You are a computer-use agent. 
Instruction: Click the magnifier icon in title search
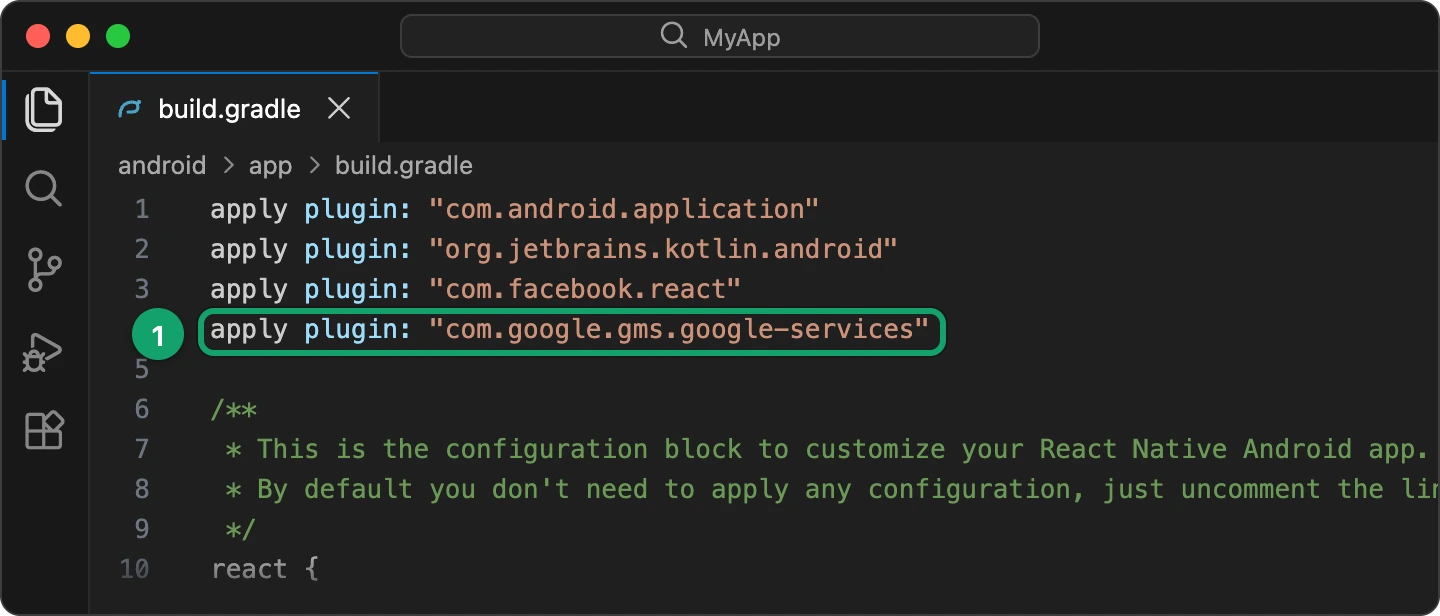pyautogui.click(x=674, y=37)
